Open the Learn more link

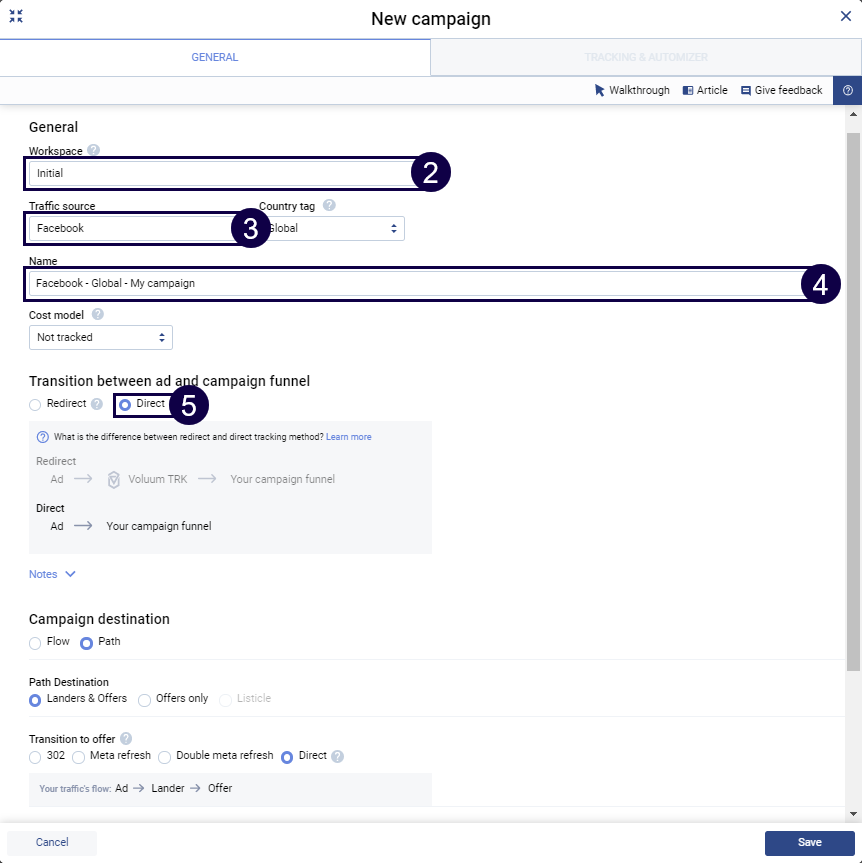348,437
